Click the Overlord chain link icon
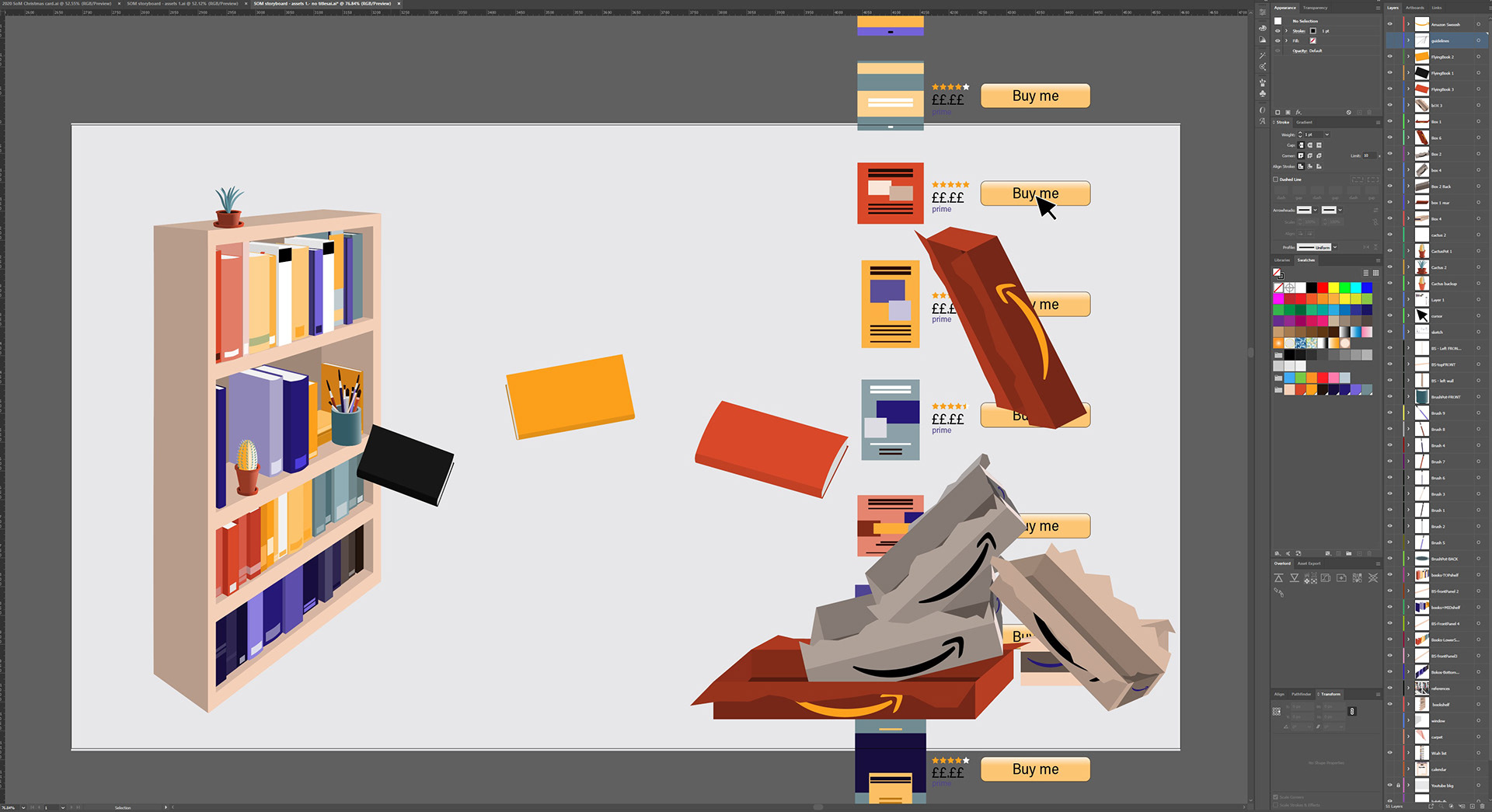1492x812 pixels. (1279, 592)
